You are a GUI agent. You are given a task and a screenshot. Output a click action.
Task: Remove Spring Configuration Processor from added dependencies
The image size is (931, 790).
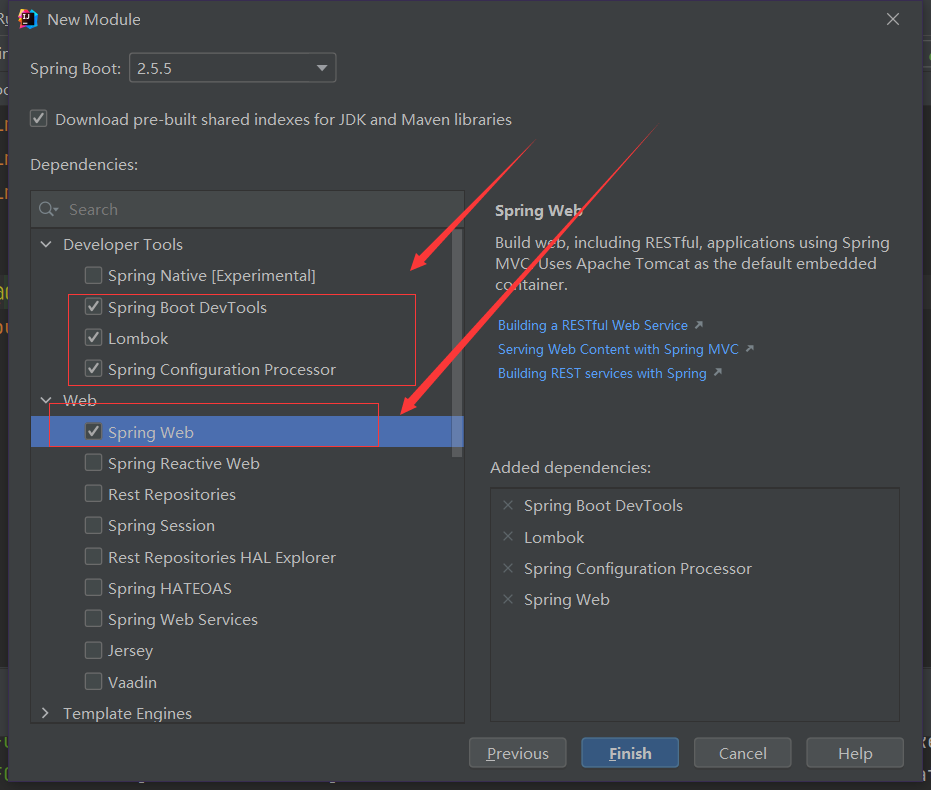click(x=508, y=568)
